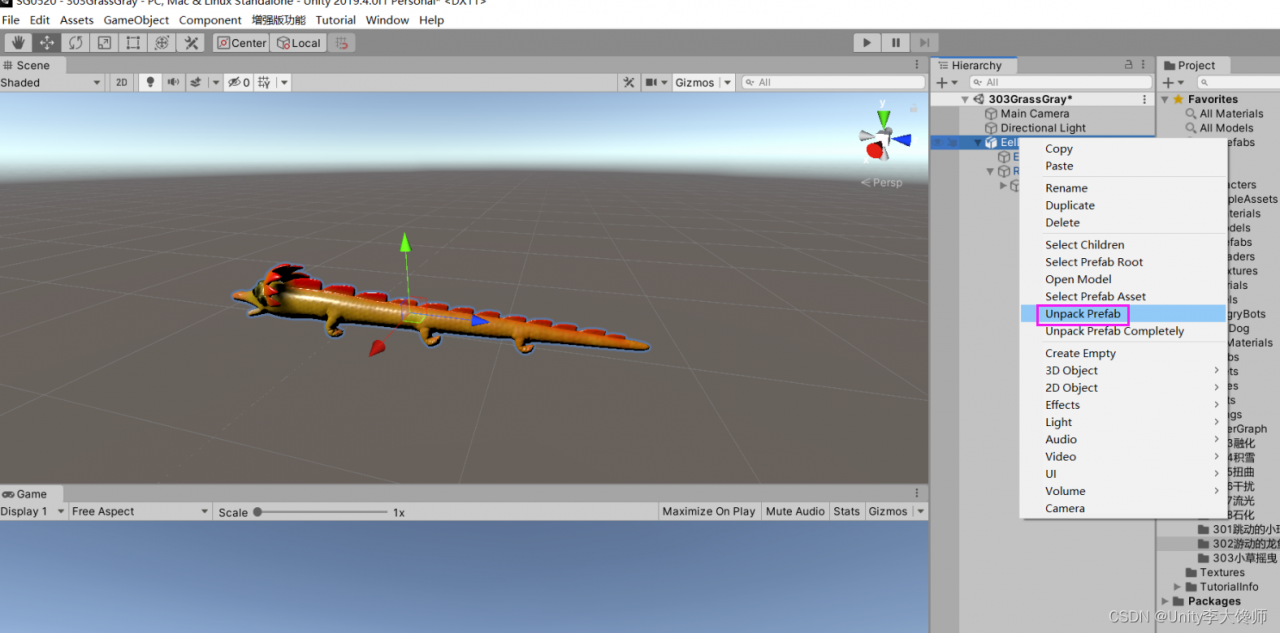Click the Play button
Viewport: 1280px width, 633px height.
click(x=867, y=43)
